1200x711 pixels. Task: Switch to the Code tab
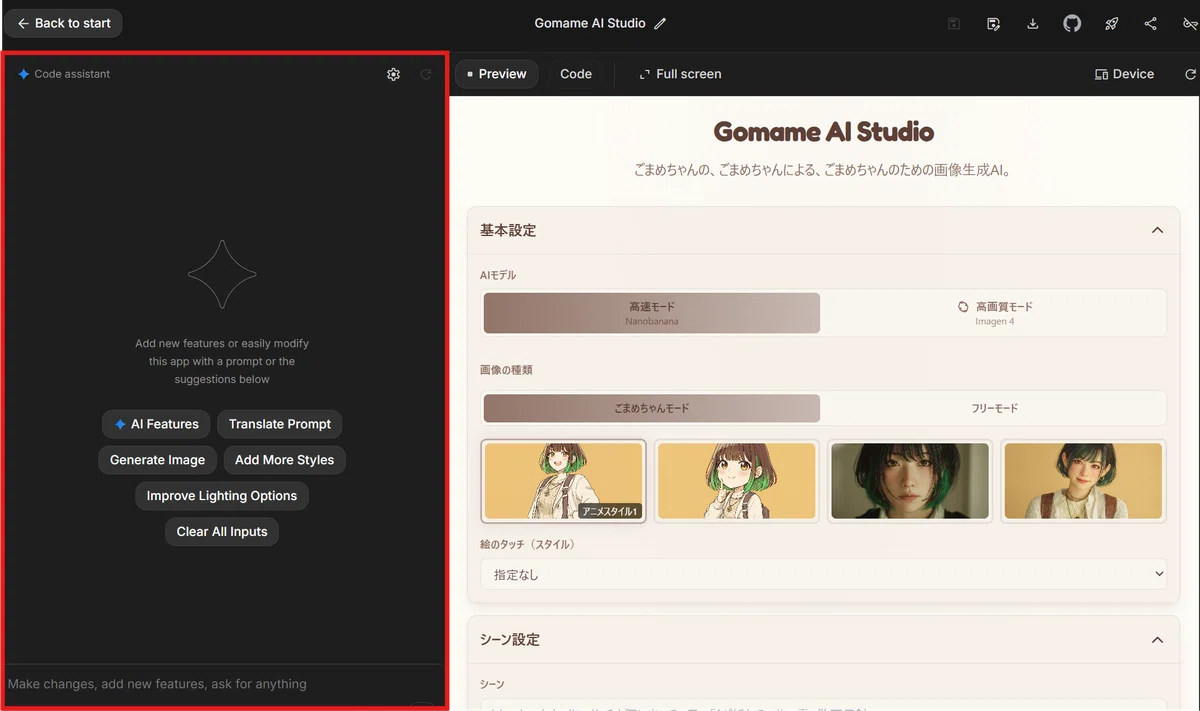(x=576, y=74)
